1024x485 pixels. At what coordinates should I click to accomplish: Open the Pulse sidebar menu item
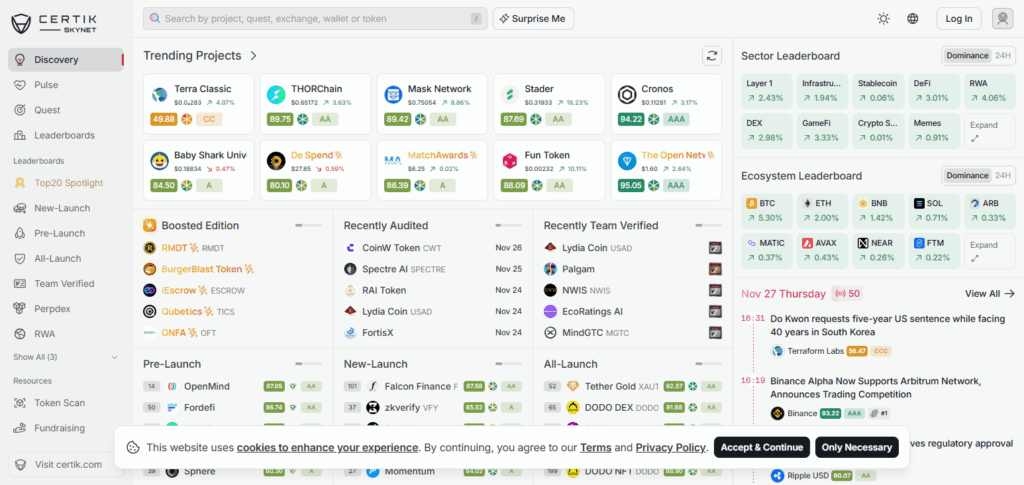tap(46, 85)
